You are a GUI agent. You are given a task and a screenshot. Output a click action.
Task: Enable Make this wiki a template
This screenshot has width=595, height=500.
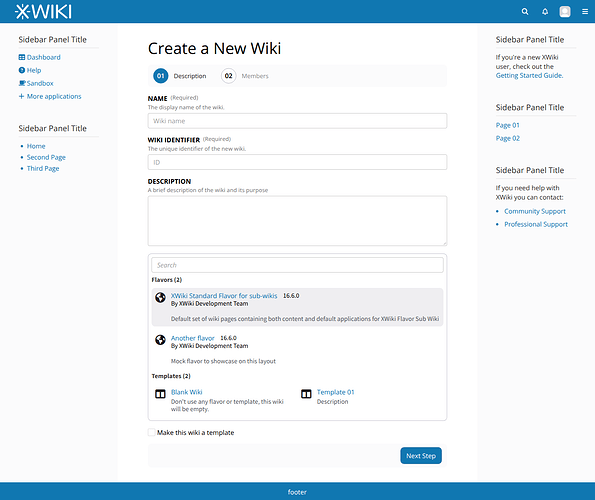pos(152,432)
